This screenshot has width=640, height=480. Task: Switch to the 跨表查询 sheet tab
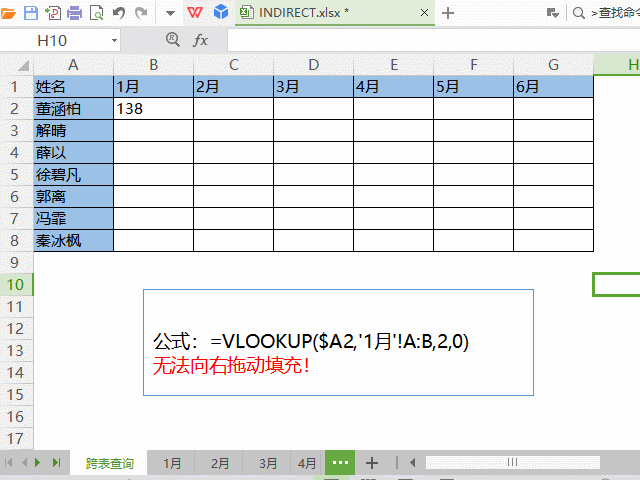[x=109, y=463]
